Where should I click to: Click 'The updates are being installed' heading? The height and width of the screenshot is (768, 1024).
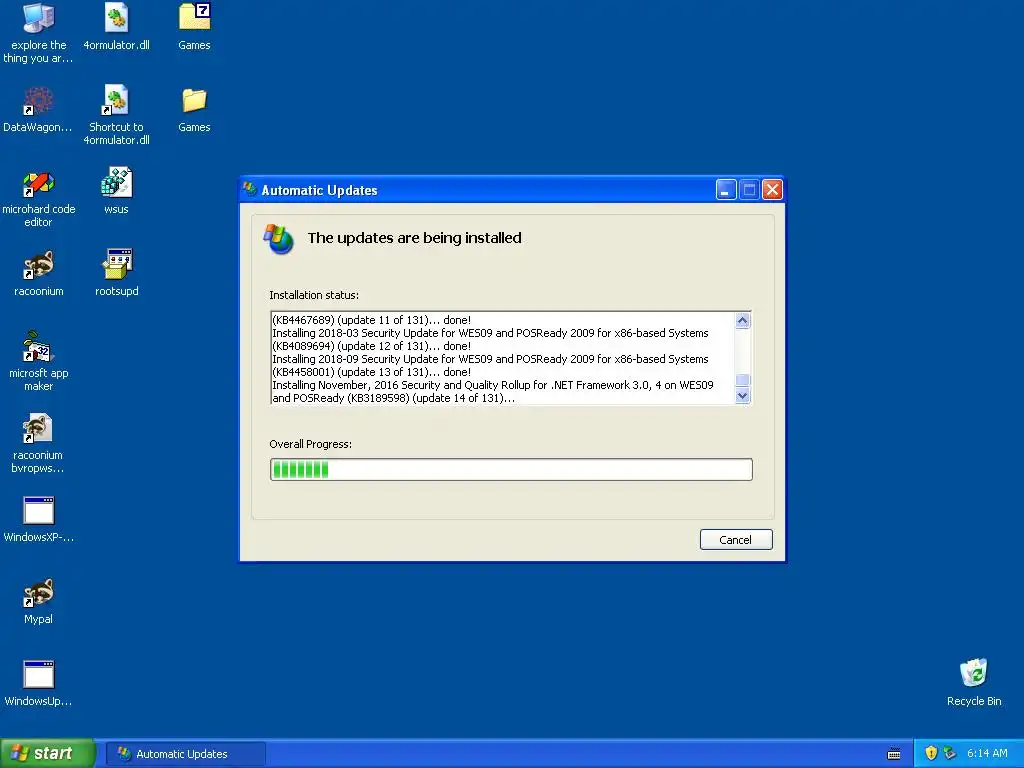[x=415, y=238]
